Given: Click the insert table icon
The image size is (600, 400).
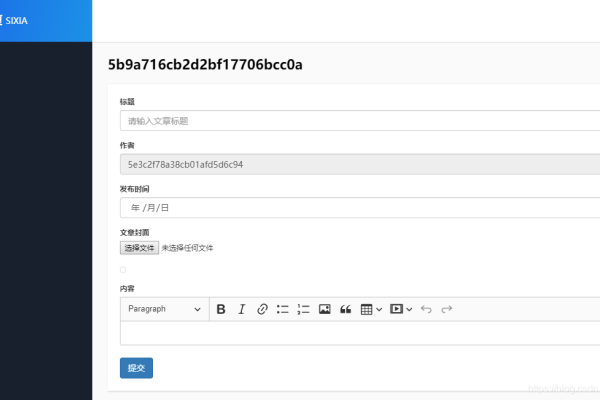Looking at the screenshot, I should point(366,309).
